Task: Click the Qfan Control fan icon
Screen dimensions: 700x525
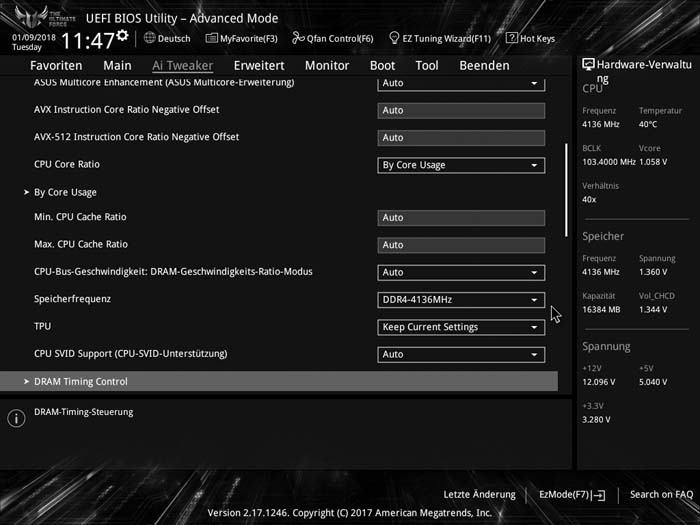Action: pyautogui.click(x=298, y=38)
